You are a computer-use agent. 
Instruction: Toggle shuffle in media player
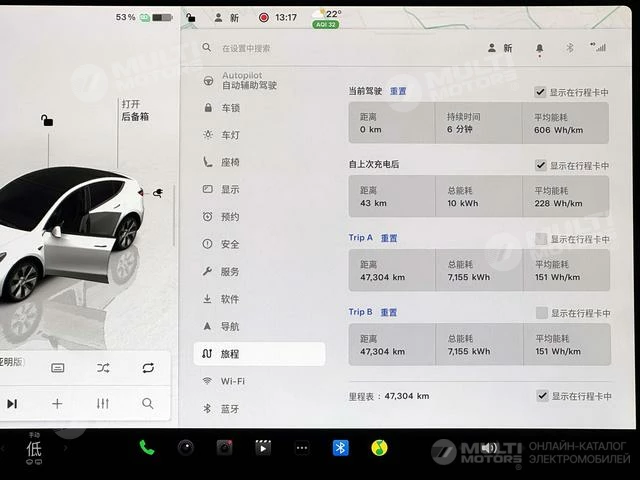point(103,368)
